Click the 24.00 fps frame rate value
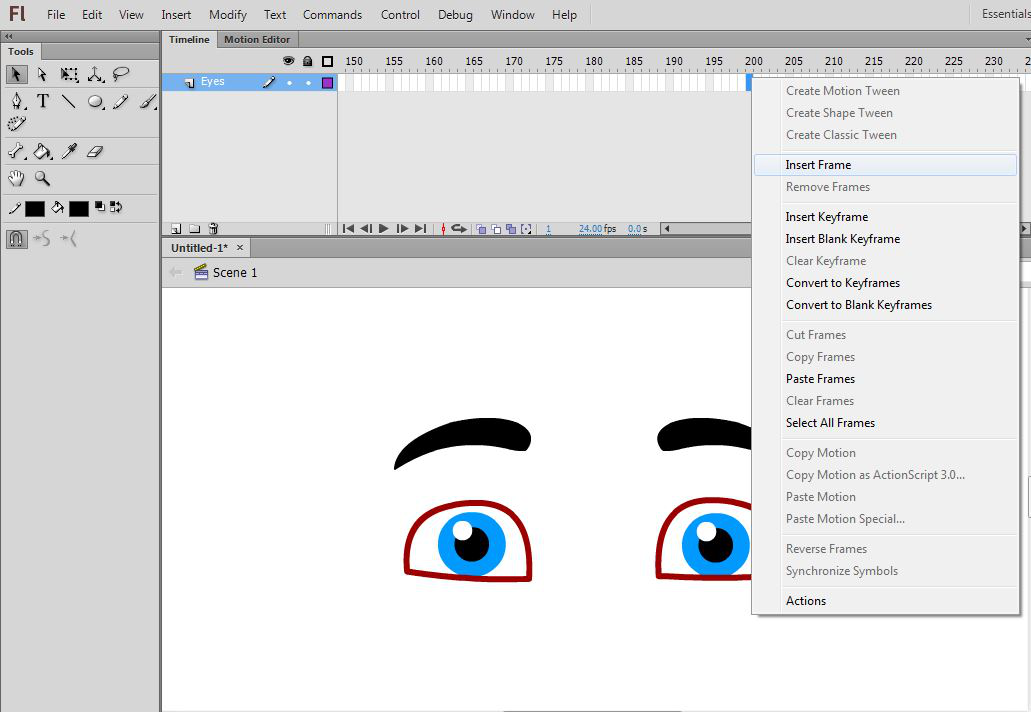The image size is (1031, 712). (591, 229)
